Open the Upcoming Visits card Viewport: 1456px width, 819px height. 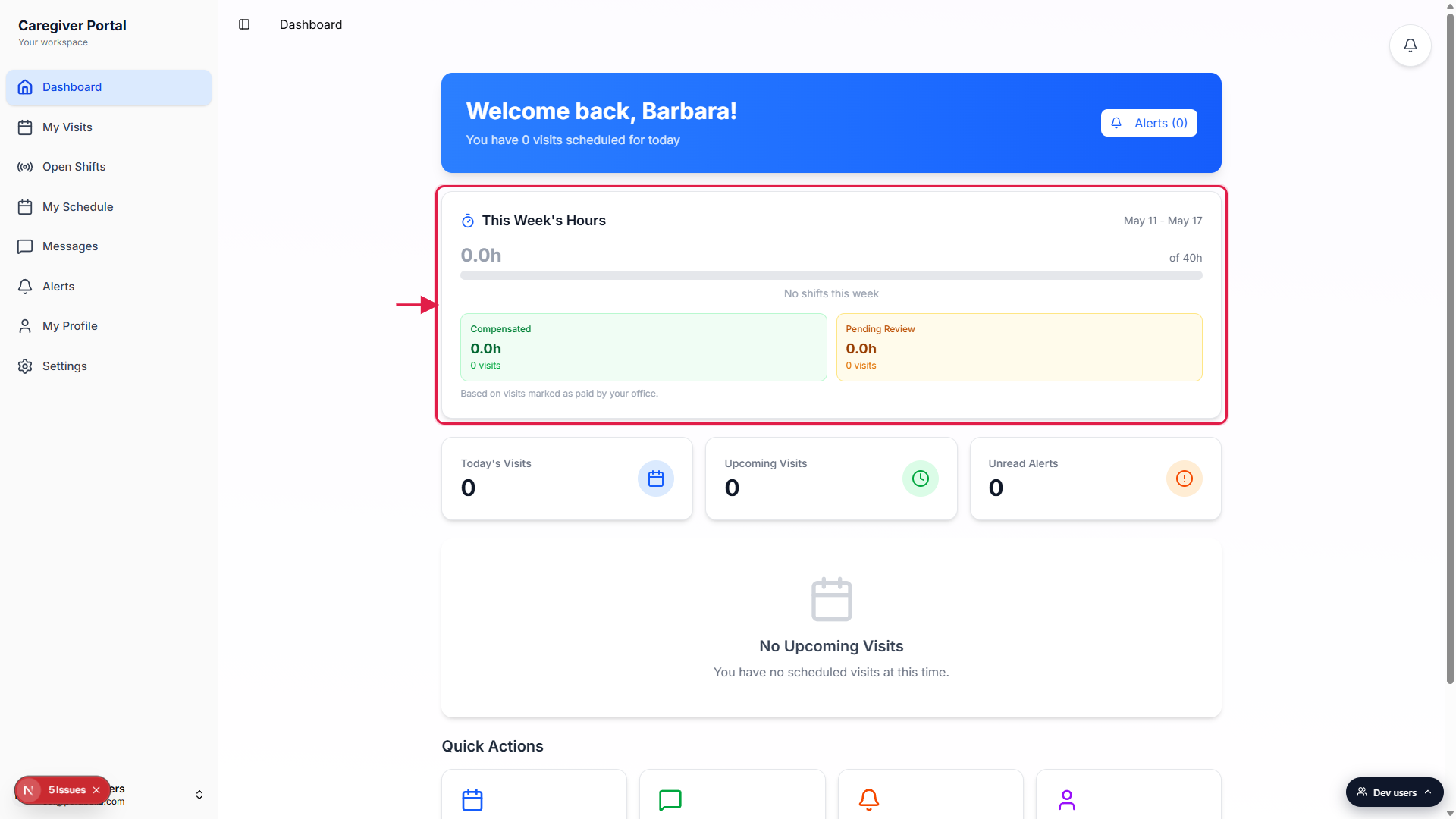click(831, 479)
